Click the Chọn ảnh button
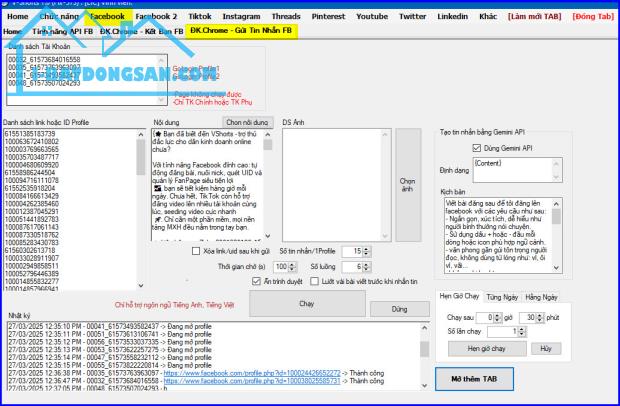This screenshot has height=406, width=620. [408, 185]
